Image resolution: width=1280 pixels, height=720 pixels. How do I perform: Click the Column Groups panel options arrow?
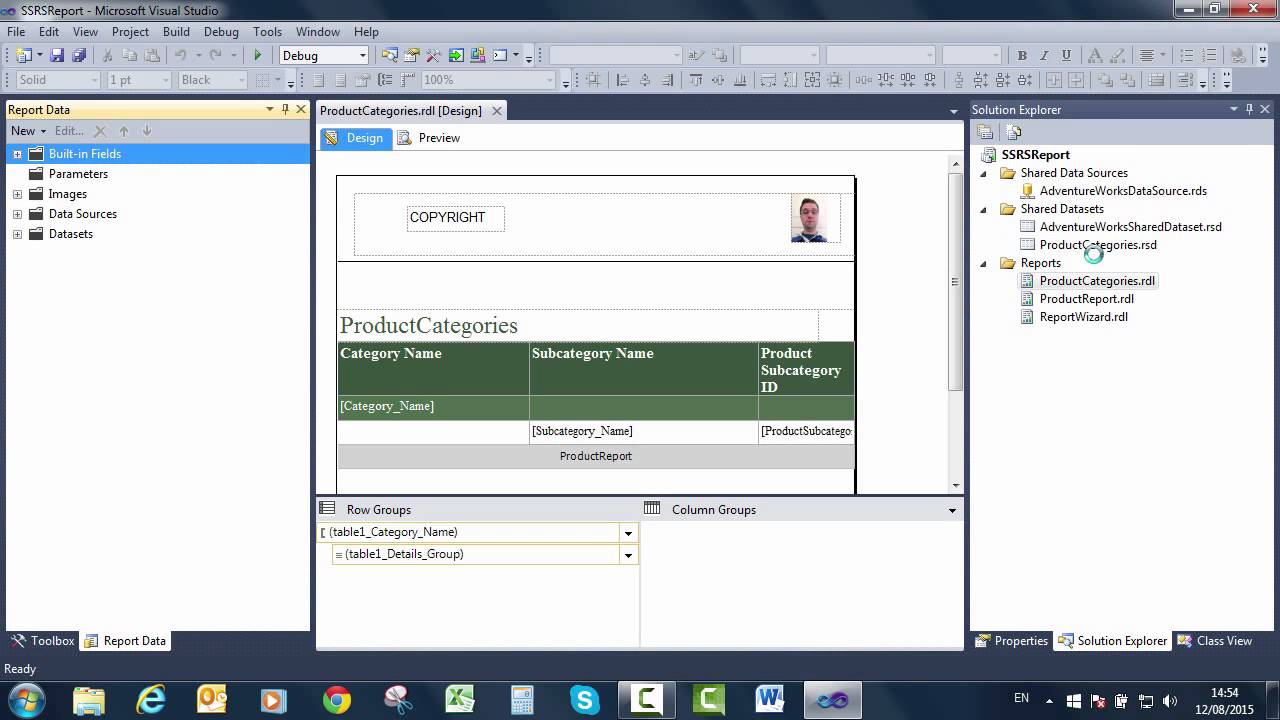pyautogui.click(x=953, y=510)
